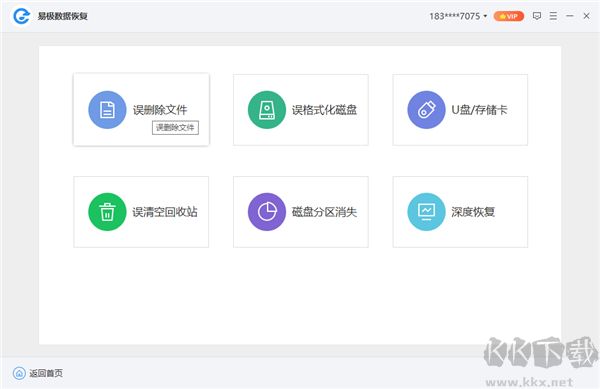The width and height of the screenshot is (600, 389).
Task: Click the orange VIP badge
Action: pos(509,16)
